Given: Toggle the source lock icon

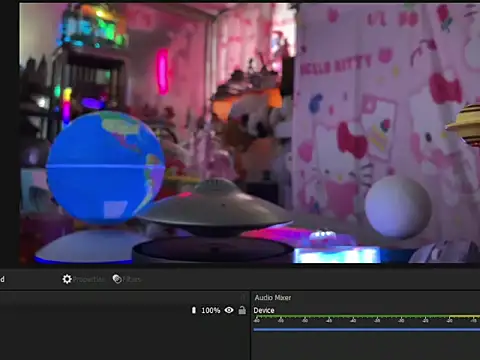Looking at the screenshot, I should tap(242, 310).
